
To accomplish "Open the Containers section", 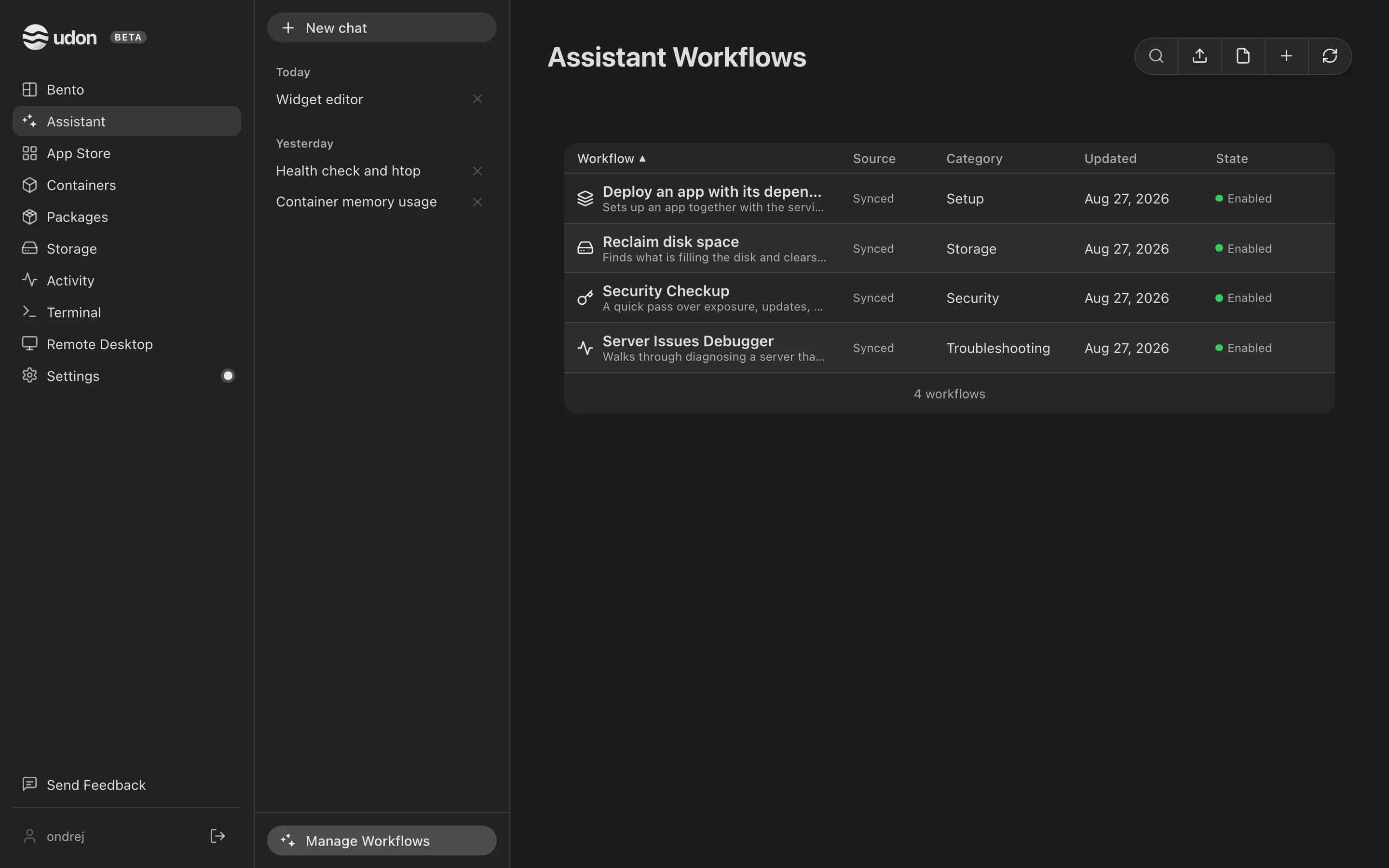I will pyautogui.click(x=127, y=185).
